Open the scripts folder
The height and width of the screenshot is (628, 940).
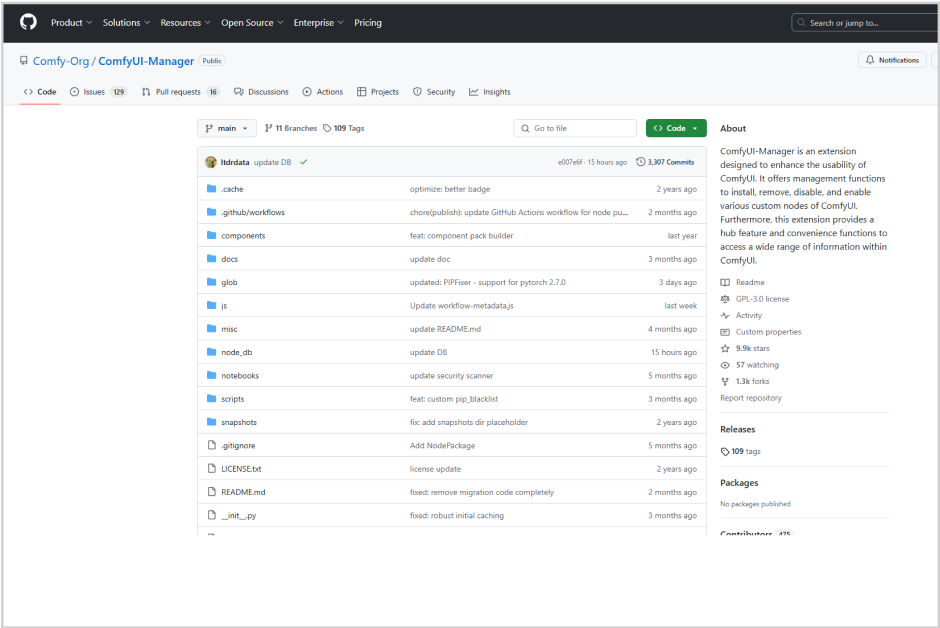click(x=233, y=400)
